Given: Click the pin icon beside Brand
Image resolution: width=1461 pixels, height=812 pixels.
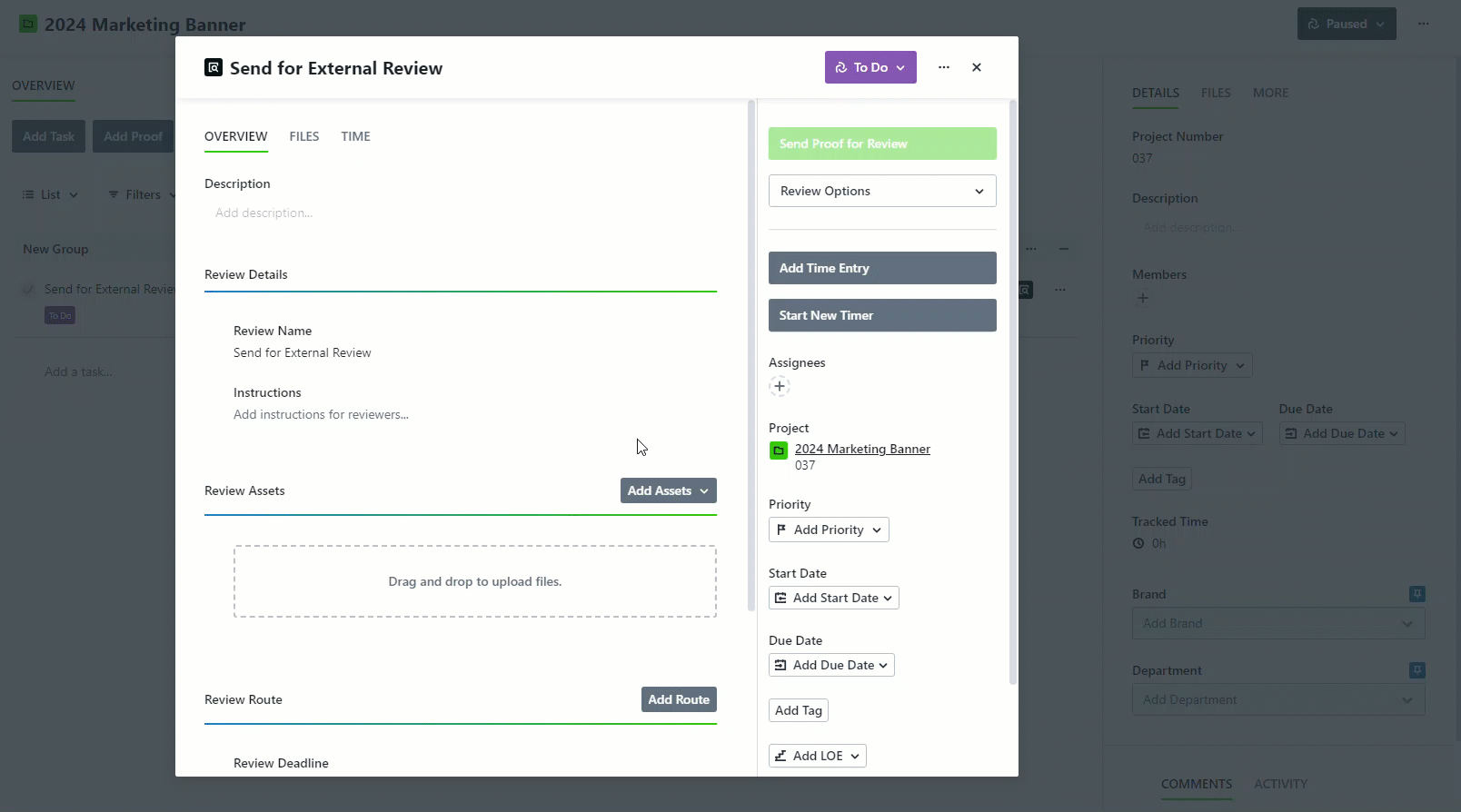Looking at the screenshot, I should point(1417,594).
